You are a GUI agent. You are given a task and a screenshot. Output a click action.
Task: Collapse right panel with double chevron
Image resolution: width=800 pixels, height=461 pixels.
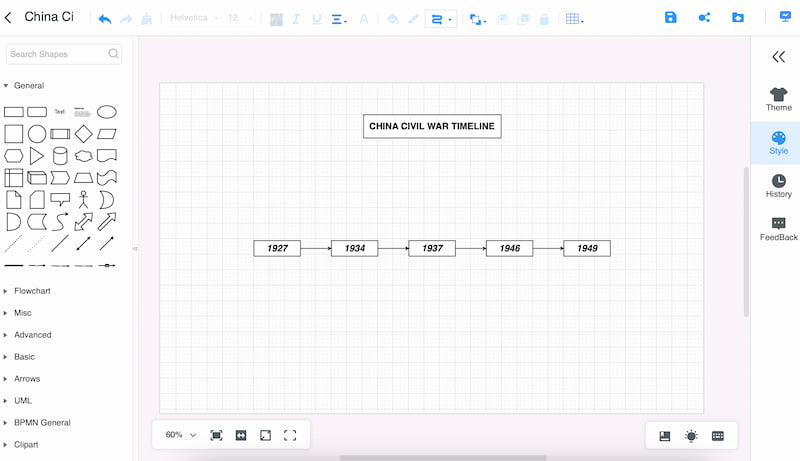pos(779,57)
